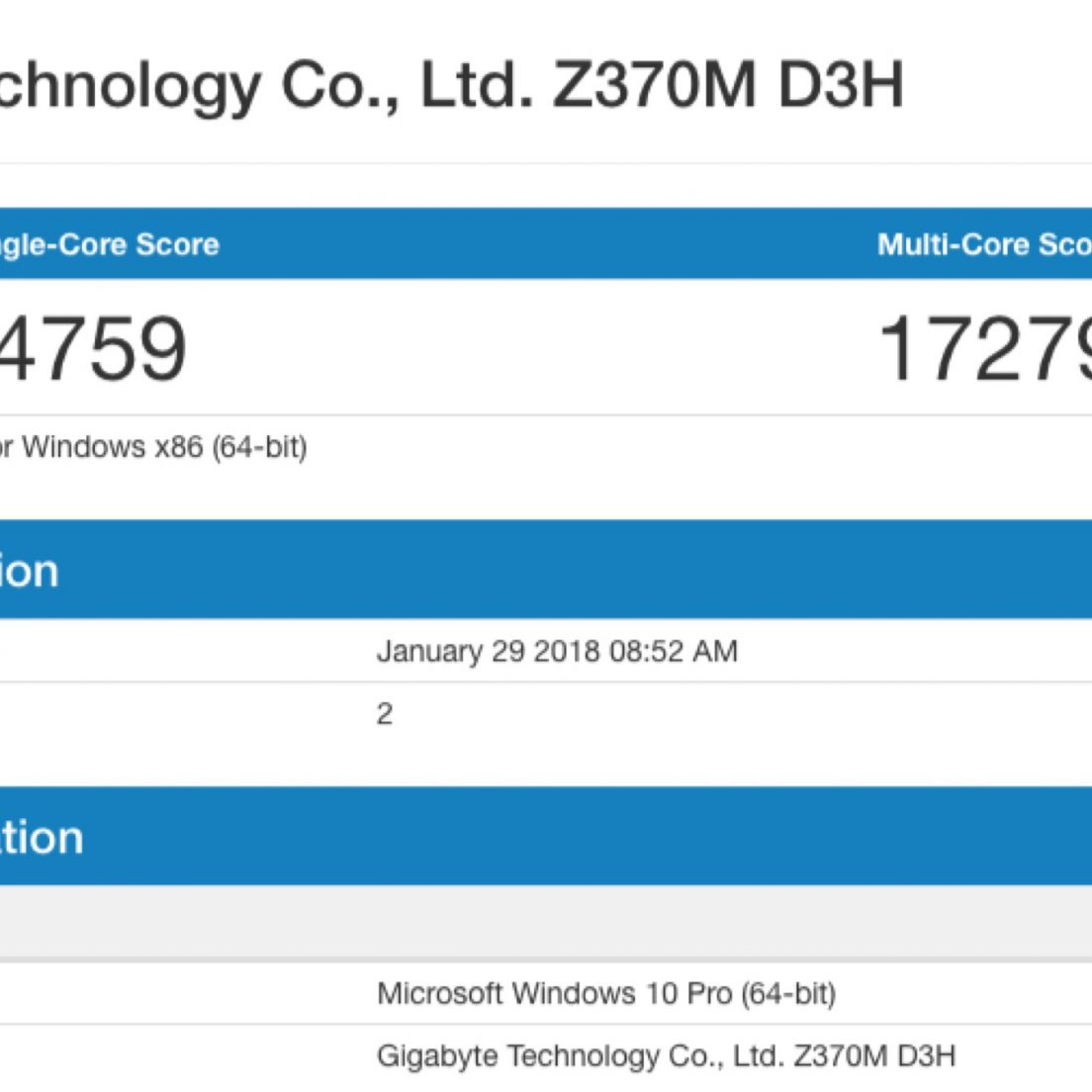Click the value "2" below the date row
1092x1092 pixels.
(385, 714)
